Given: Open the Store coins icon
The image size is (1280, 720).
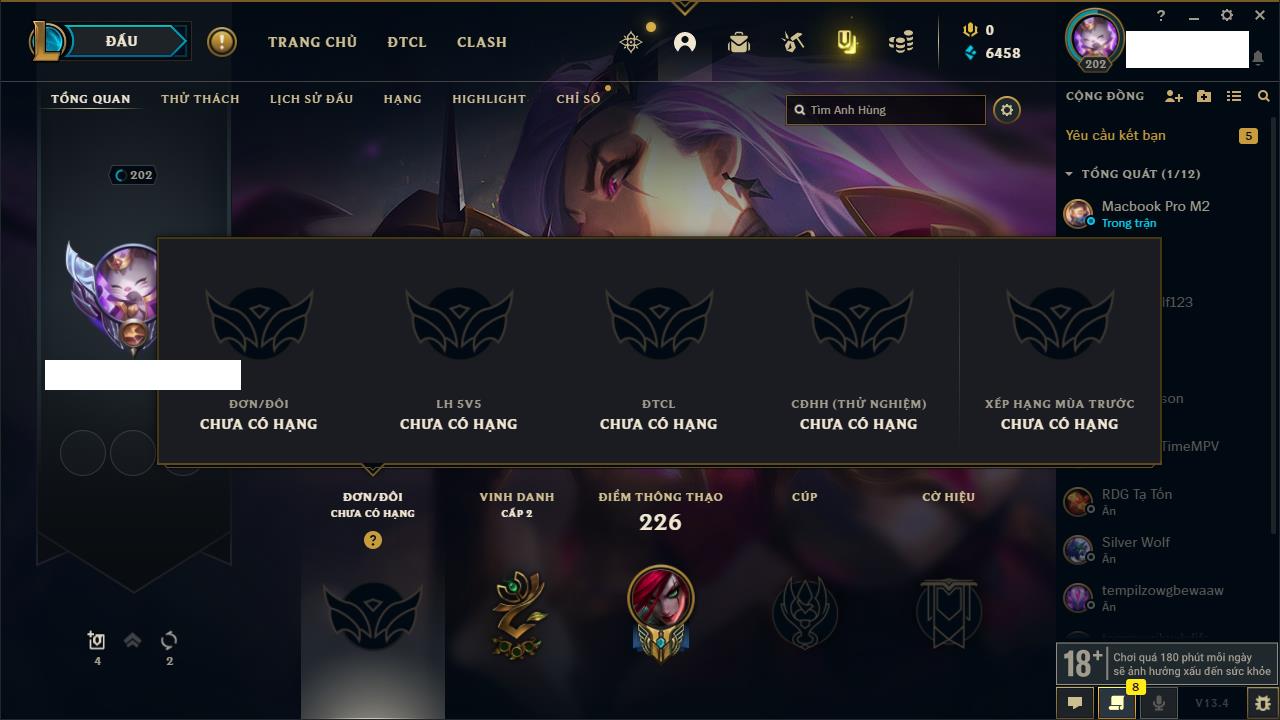Looking at the screenshot, I should (901, 42).
